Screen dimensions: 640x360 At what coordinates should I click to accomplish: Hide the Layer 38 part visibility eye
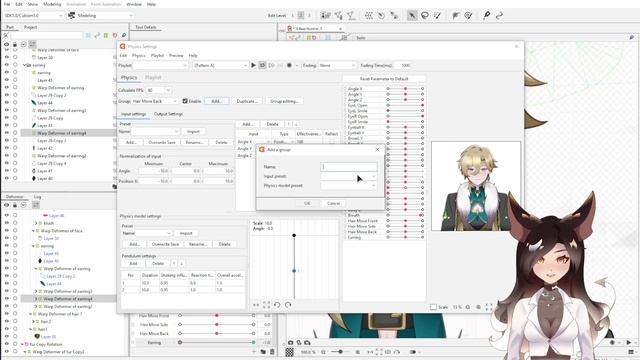[x=7, y=58]
